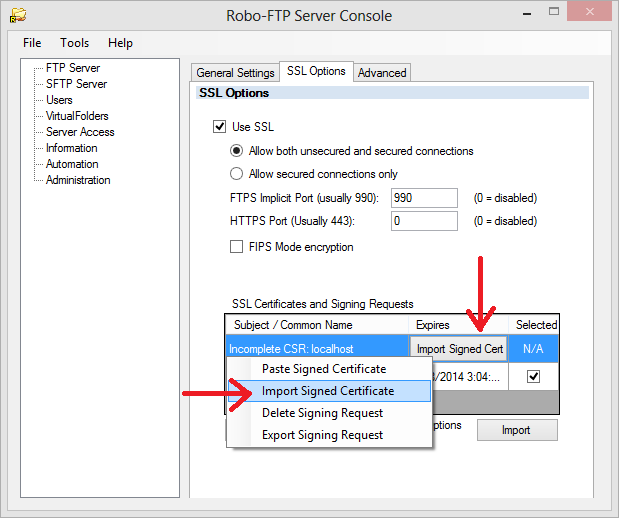Select Allow both unsecured and secured connections
This screenshot has width=619, height=518.
coord(236,151)
